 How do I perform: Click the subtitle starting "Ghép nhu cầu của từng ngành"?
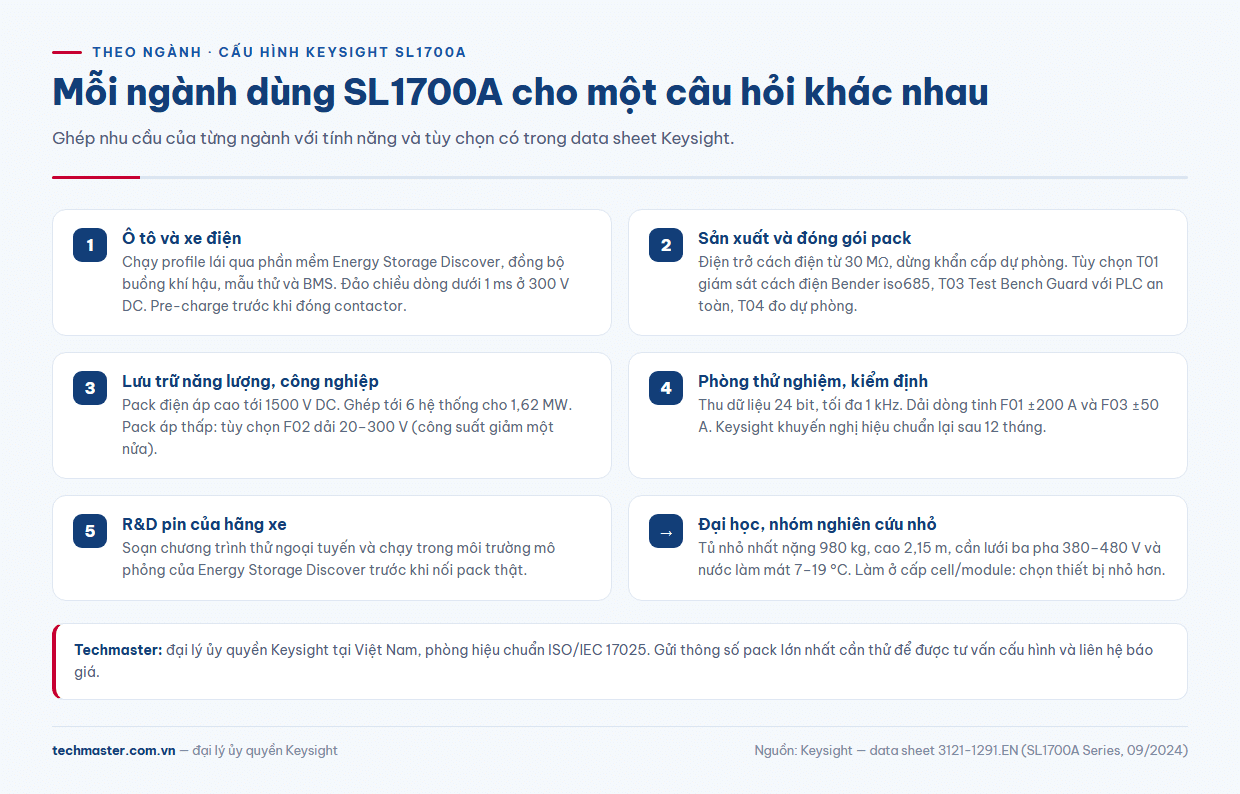tap(393, 138)
